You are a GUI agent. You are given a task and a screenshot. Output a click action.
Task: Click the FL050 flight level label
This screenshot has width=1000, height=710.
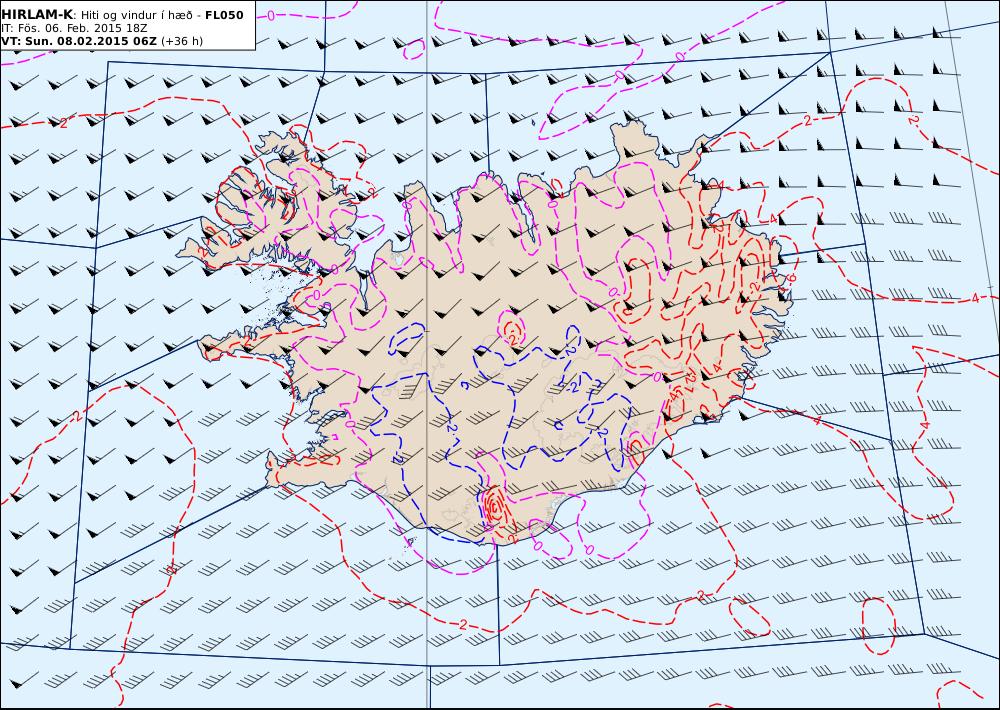pos(224,15)
